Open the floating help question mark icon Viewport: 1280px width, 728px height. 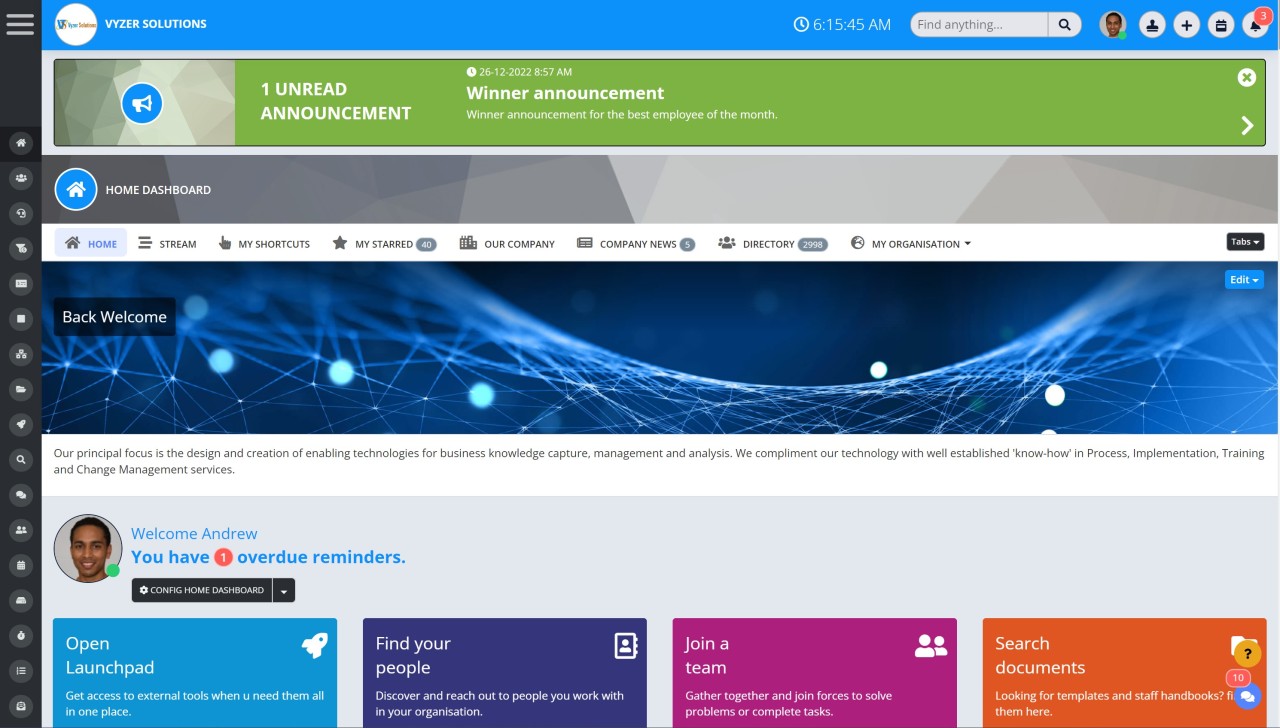(x=1246, y=653)
